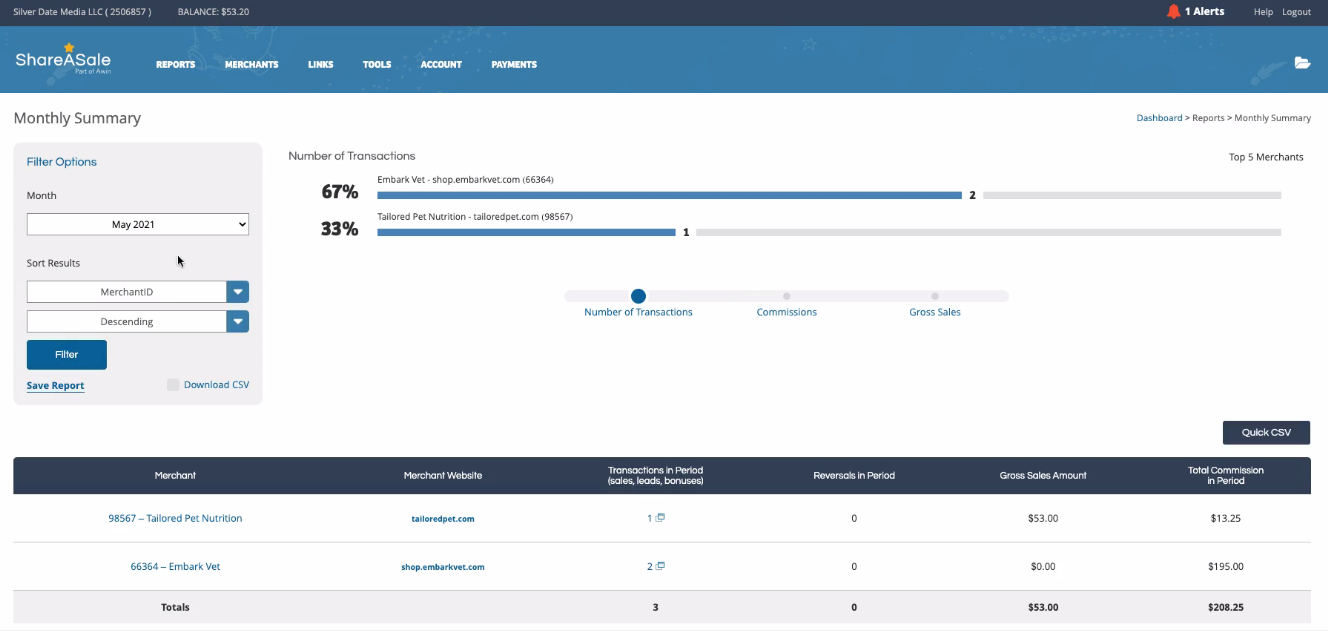The height and width of the screenshot is (631, 1328).
Task: Open 98567 – Tailored Pet Nutrition merchant link
Action: click(175, 518)
